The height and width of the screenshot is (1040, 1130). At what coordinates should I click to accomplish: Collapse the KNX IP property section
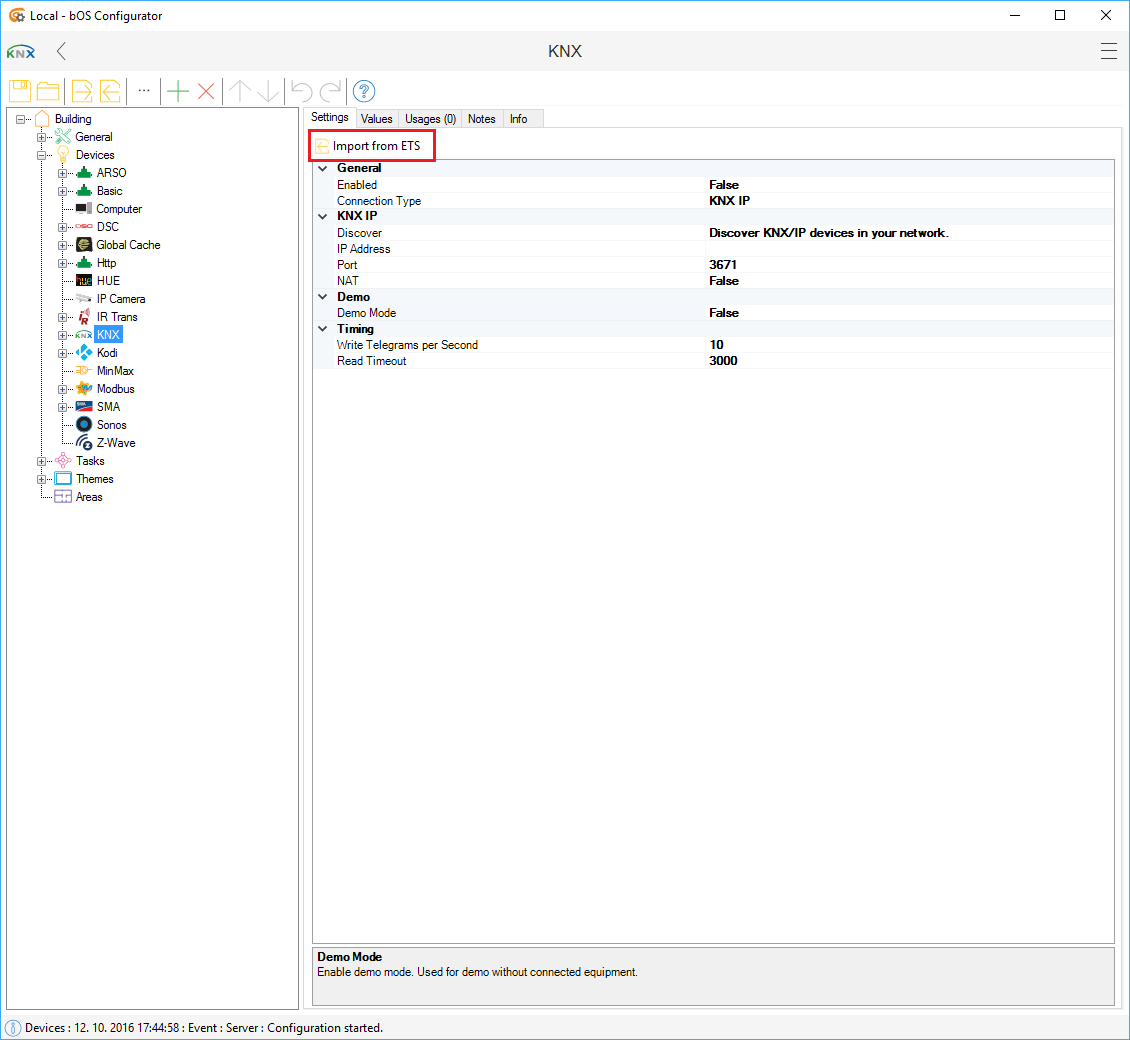[x=322, y=217]
